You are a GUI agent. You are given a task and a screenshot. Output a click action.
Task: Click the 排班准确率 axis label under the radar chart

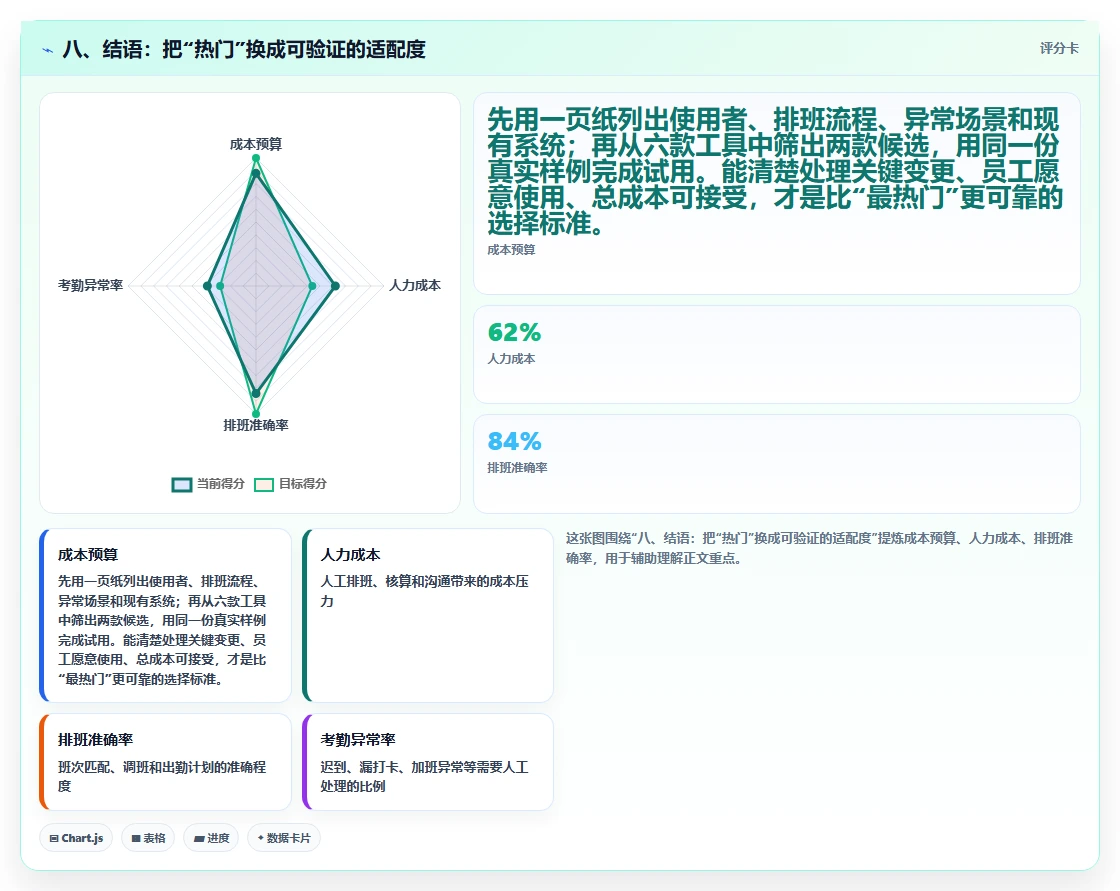(x=256, y=425)
